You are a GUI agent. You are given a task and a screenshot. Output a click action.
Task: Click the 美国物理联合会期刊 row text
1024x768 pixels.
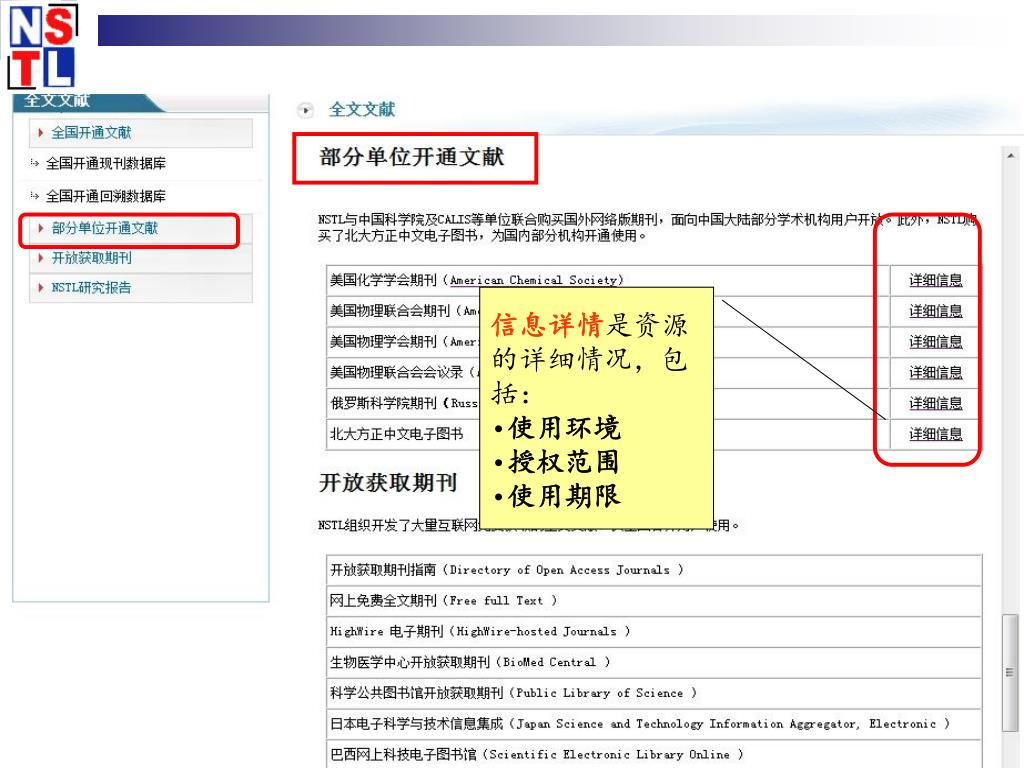404,311
